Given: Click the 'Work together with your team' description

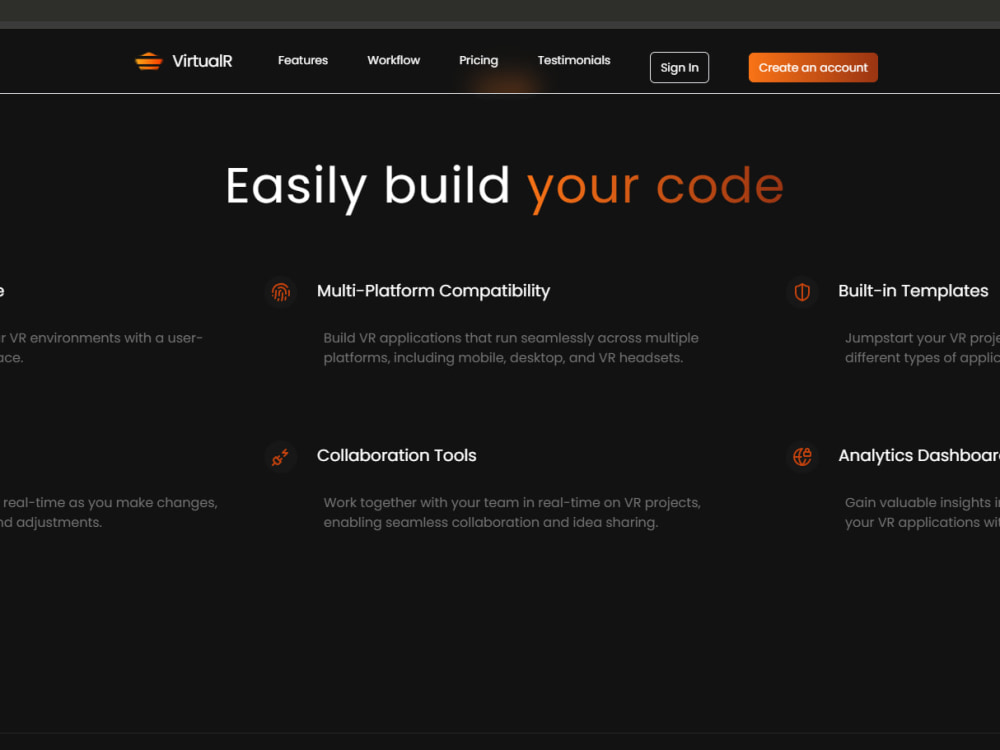Looking at the screenshot, I should coord(512,512).
